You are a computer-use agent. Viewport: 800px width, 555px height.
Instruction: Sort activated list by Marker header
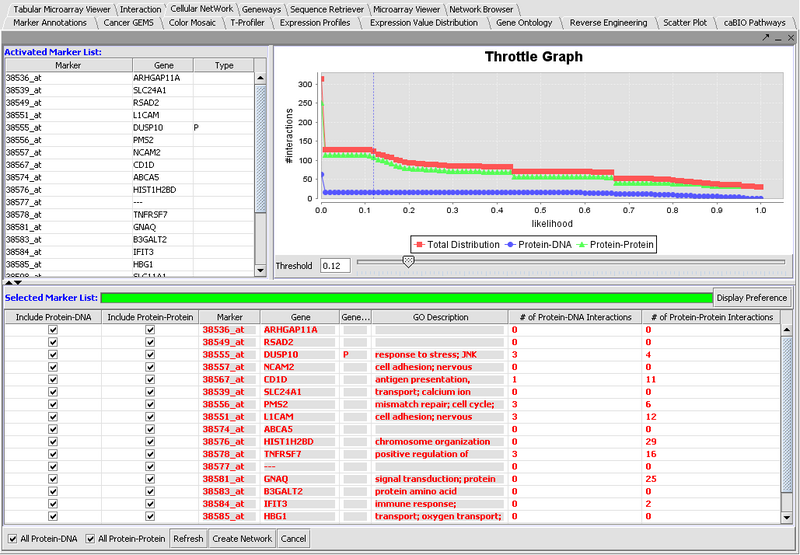coord(68,65)
